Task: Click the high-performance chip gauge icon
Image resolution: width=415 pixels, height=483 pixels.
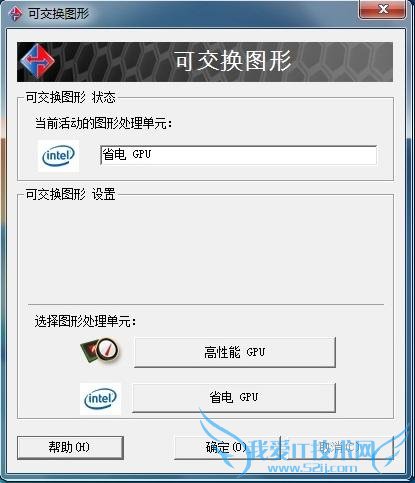Action: click(x=100, y=351)
